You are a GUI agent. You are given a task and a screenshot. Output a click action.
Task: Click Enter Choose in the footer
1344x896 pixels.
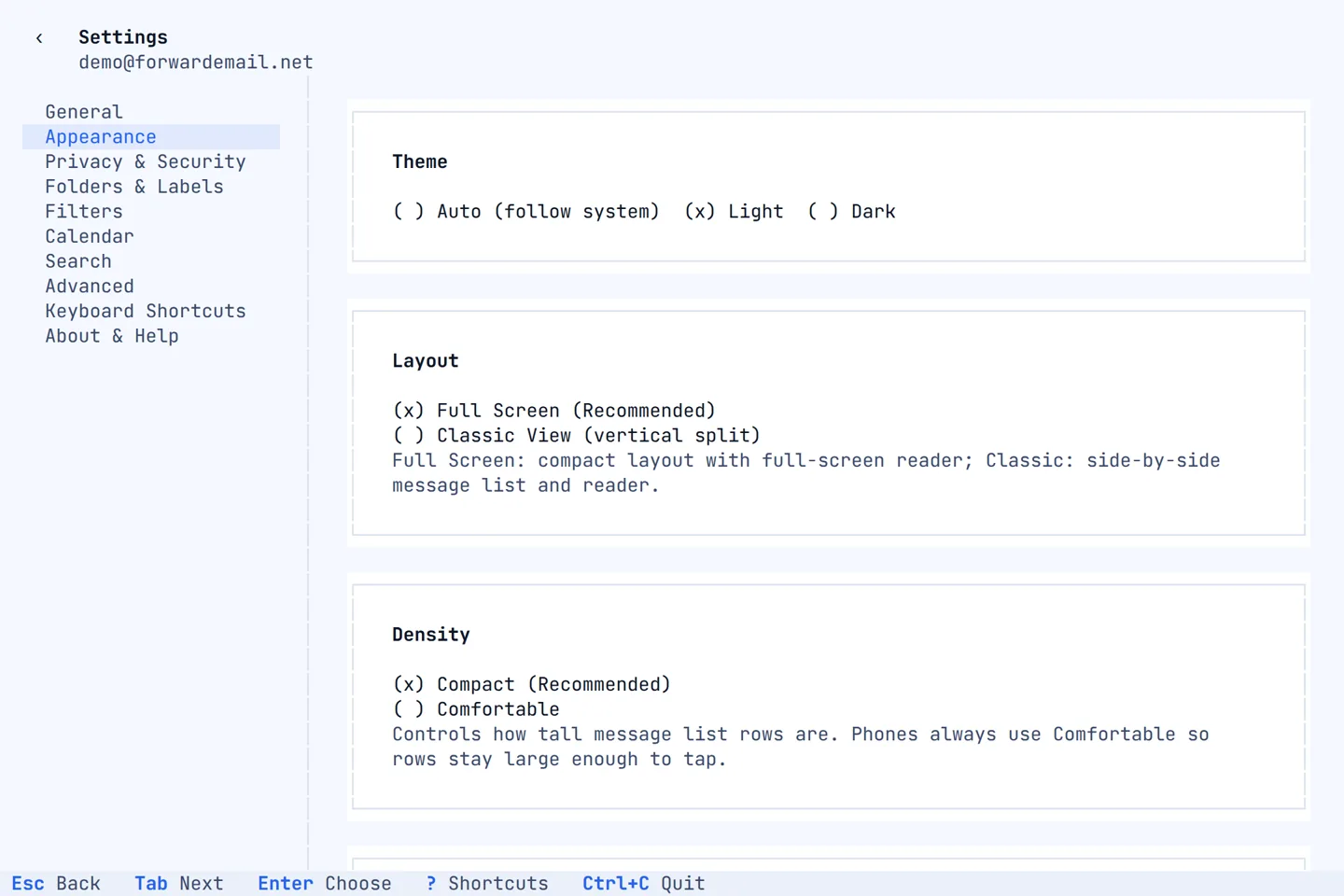[325, 884]
